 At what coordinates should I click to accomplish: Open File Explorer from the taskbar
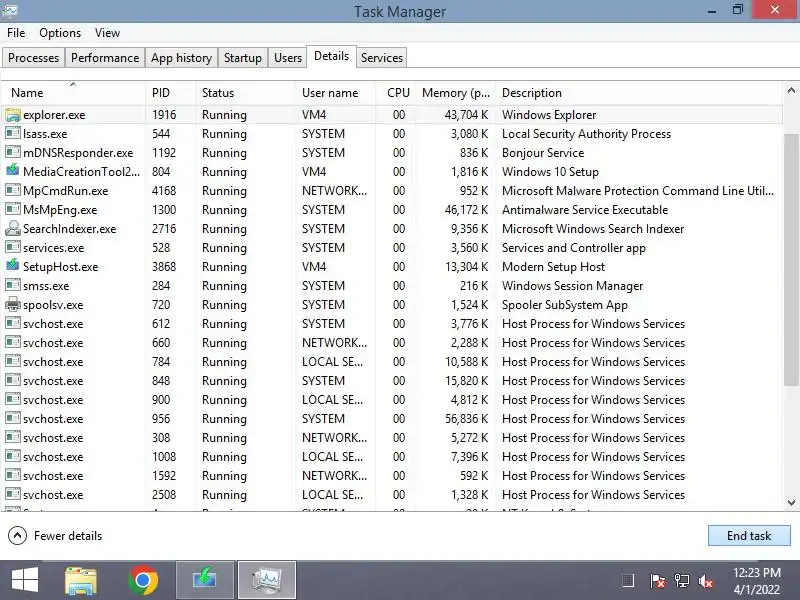coord(81,581)
